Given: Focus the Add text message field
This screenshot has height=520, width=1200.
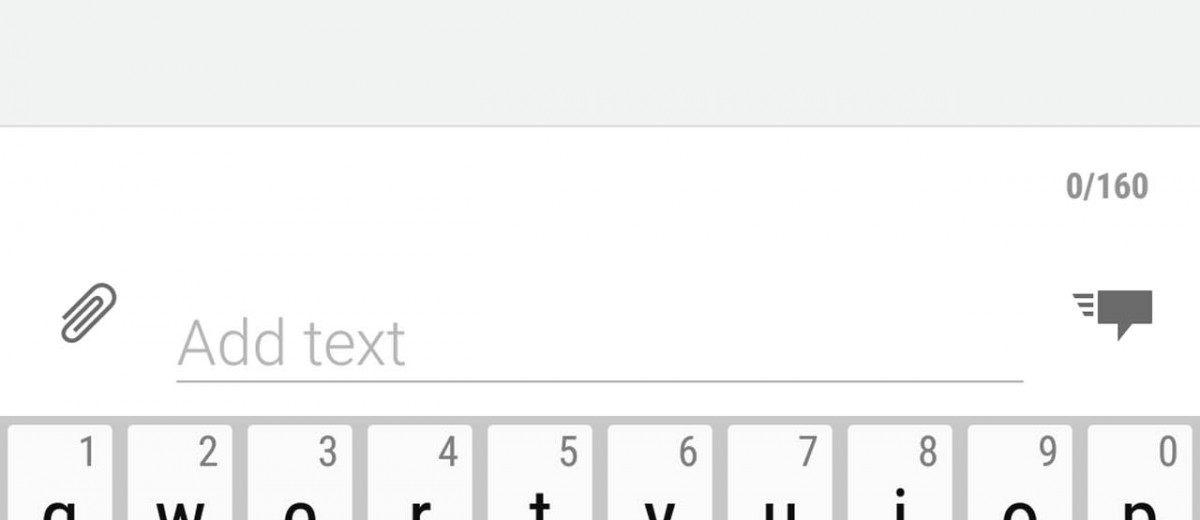Looking at the screenshot, I should click(600, 344).
